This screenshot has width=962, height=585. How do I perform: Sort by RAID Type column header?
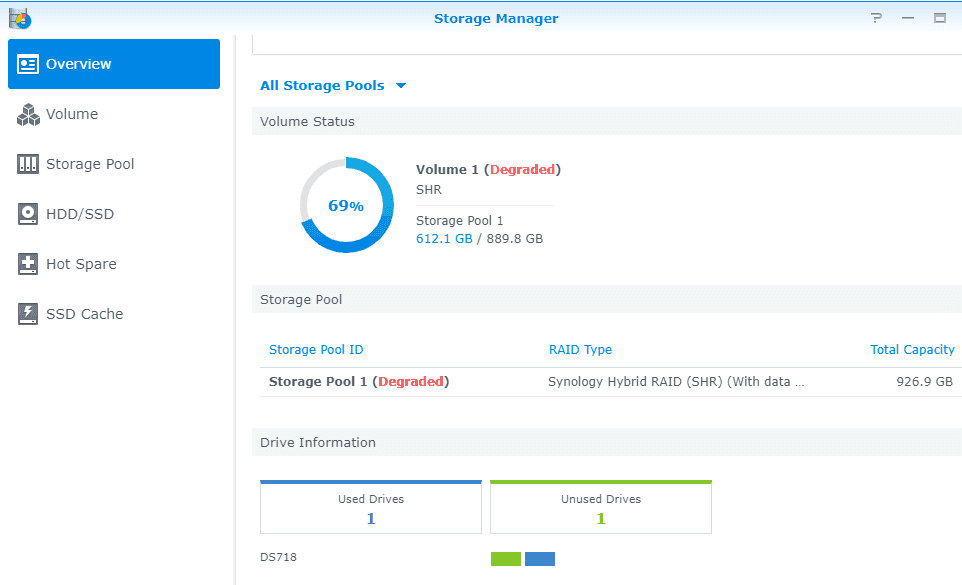580,350
